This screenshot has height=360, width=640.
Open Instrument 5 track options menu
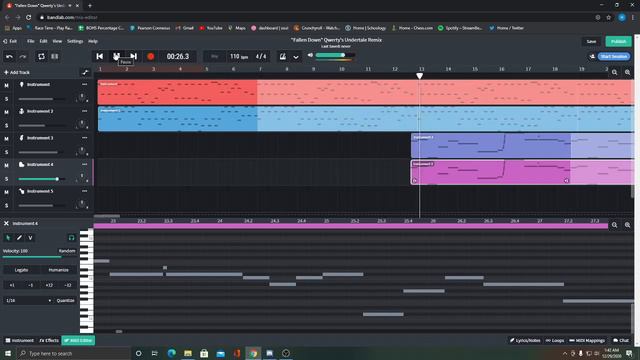coord(84,191)
